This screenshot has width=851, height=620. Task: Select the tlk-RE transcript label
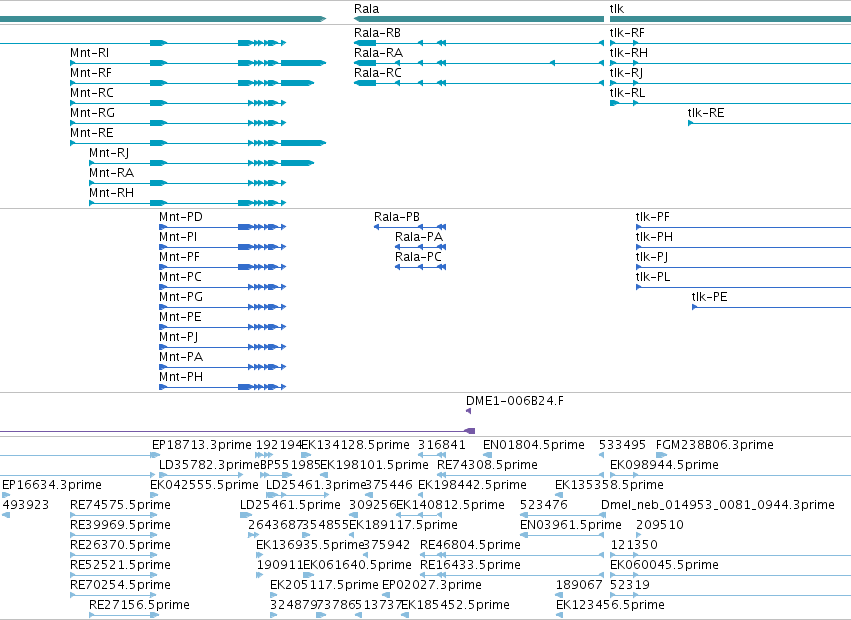706,113
